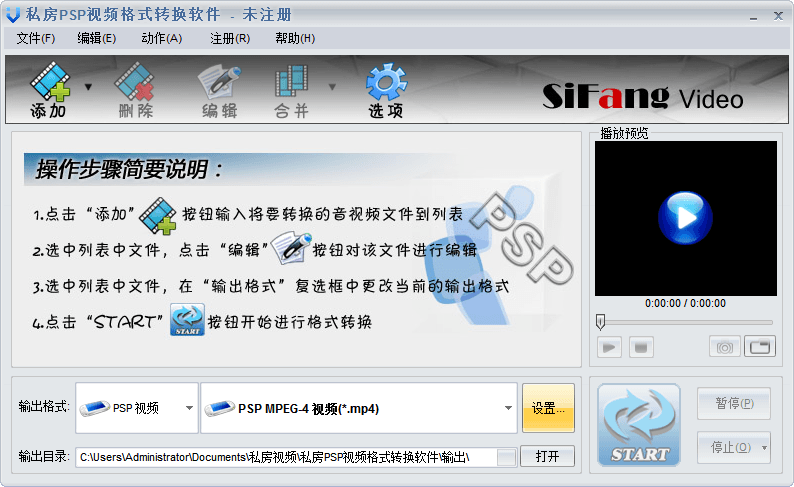This screenshot has width=794, height=487.
Task: Open the 文件(F) menu
Action: 35,38
